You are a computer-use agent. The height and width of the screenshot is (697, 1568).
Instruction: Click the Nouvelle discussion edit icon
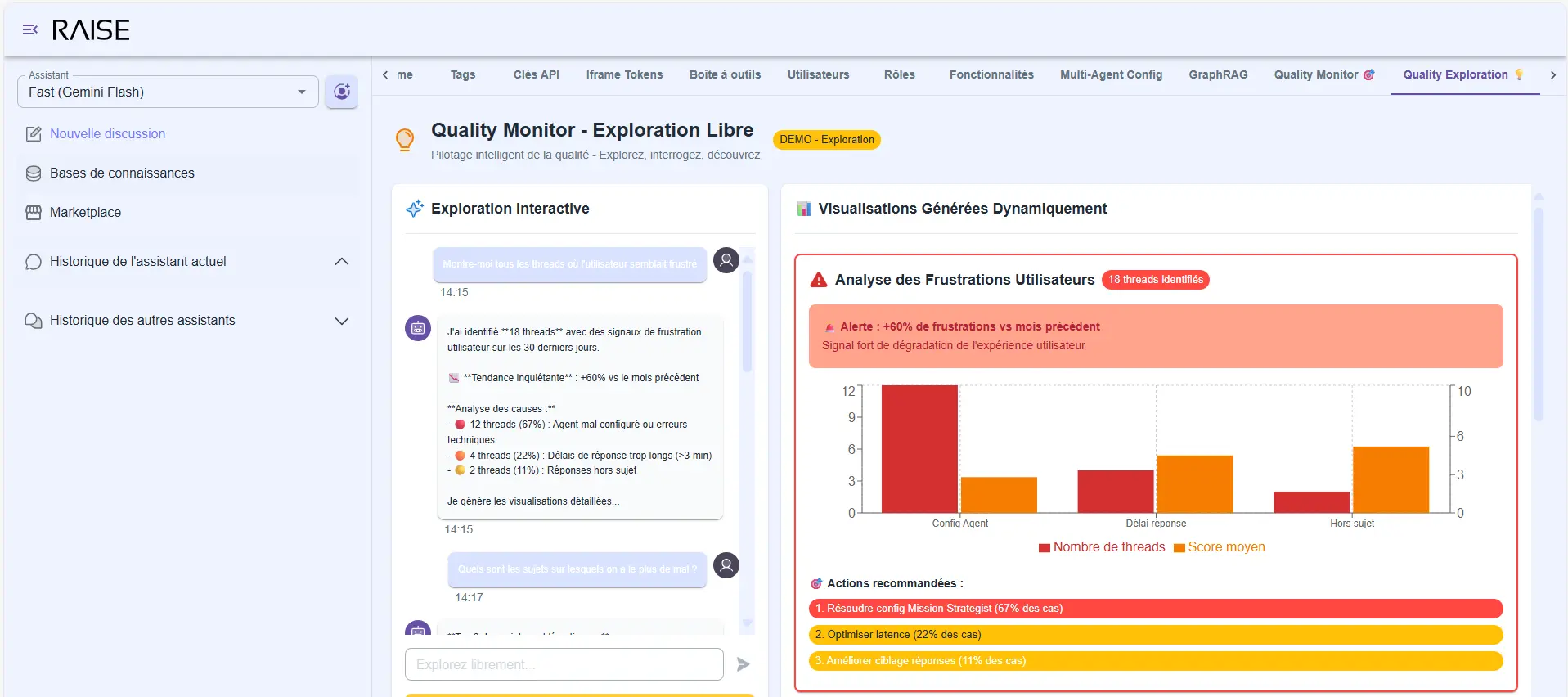pyautogui.click(x=34, y=134)
